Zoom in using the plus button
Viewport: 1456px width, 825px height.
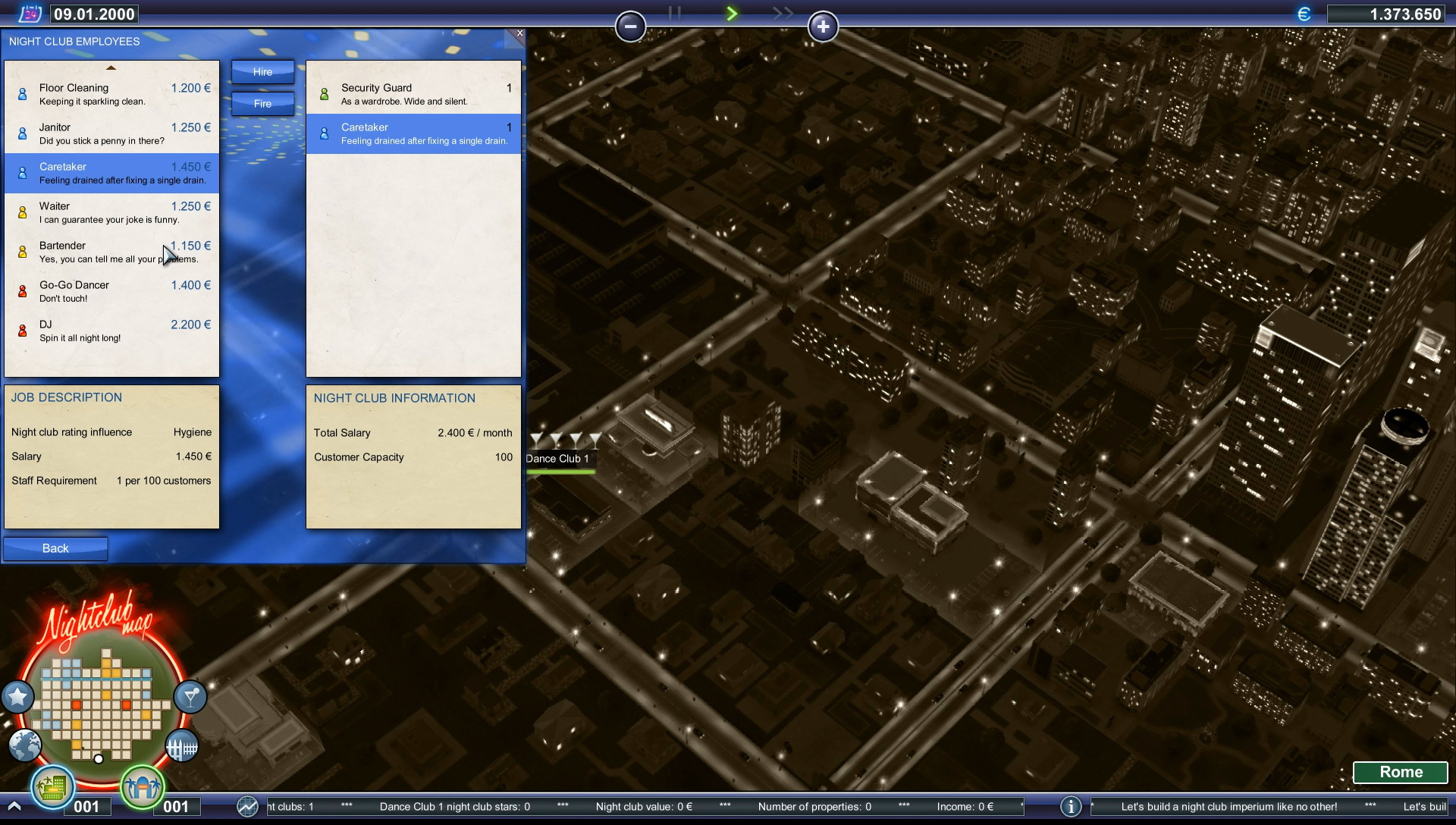click(824, 27)
